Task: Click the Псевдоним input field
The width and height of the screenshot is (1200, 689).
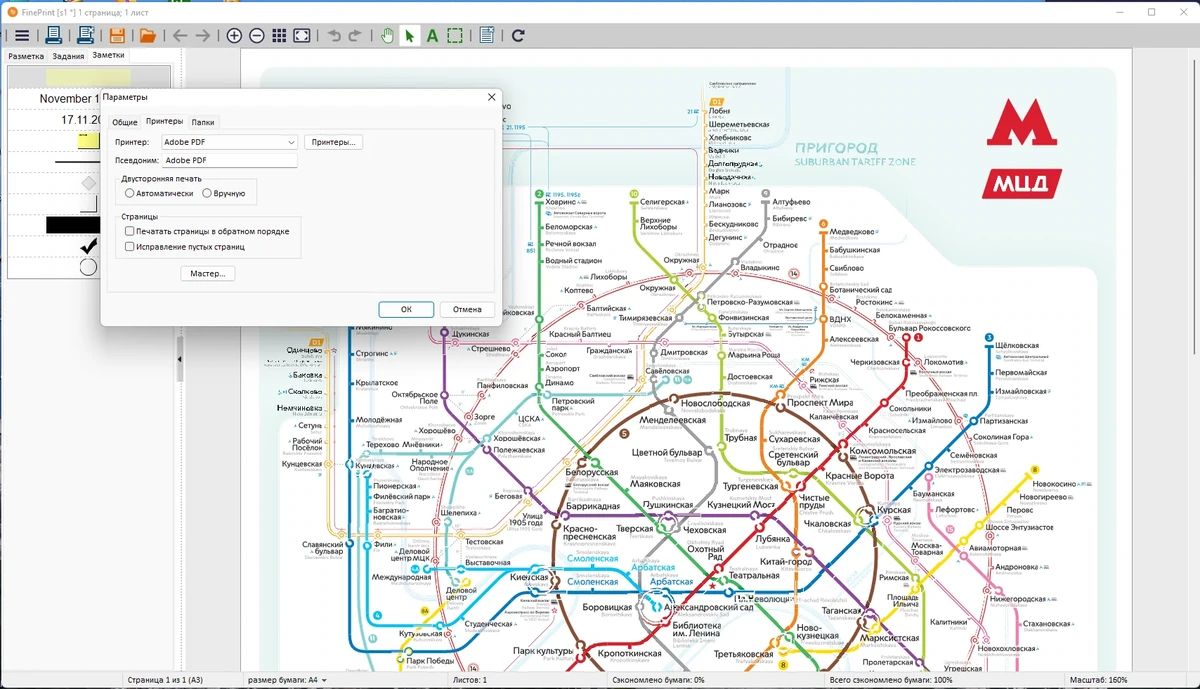Action: coord(230,160)
